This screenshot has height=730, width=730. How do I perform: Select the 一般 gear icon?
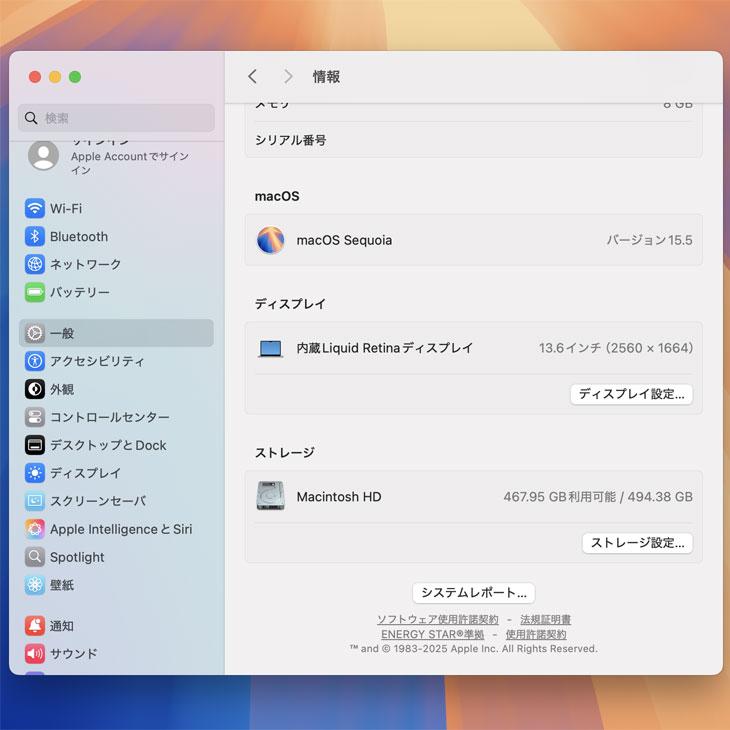tap(34, 333)
